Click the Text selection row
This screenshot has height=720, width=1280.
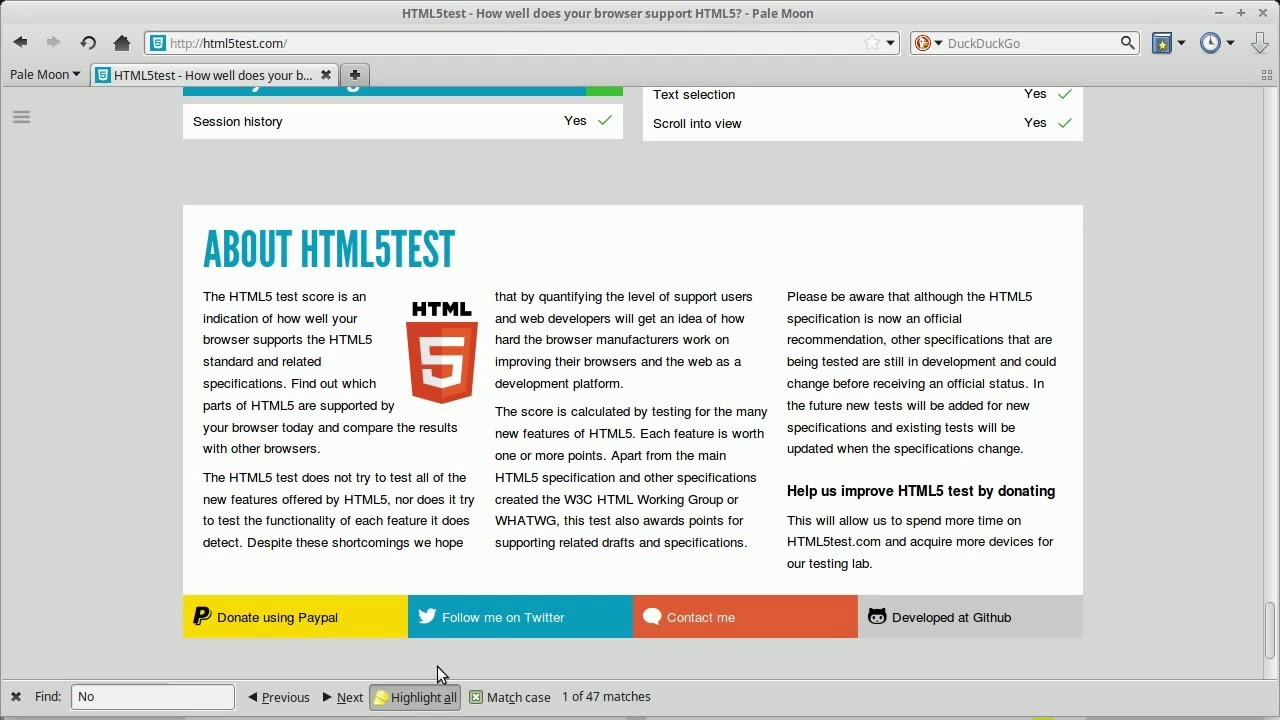[863, 95]
